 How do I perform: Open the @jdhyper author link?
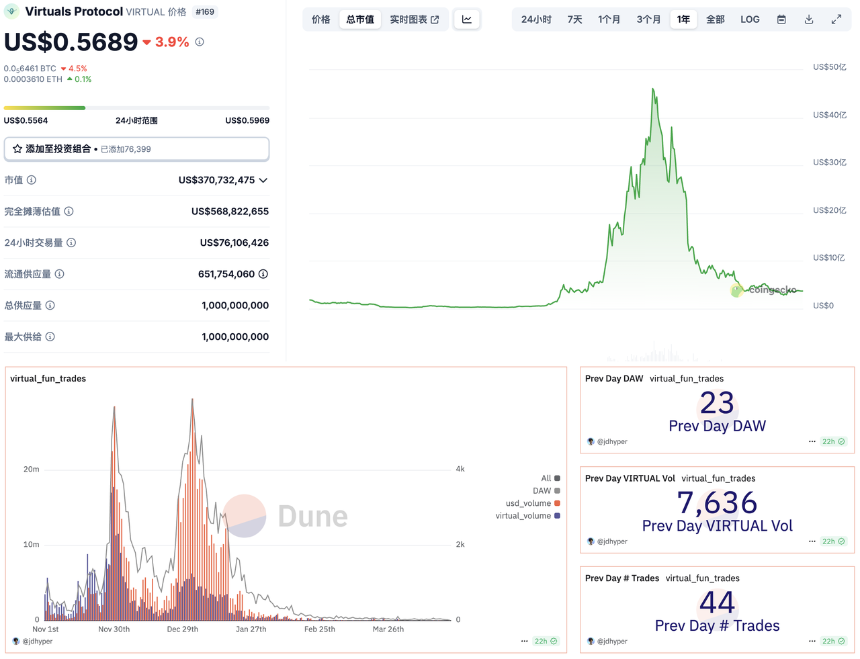click(612, 441)
